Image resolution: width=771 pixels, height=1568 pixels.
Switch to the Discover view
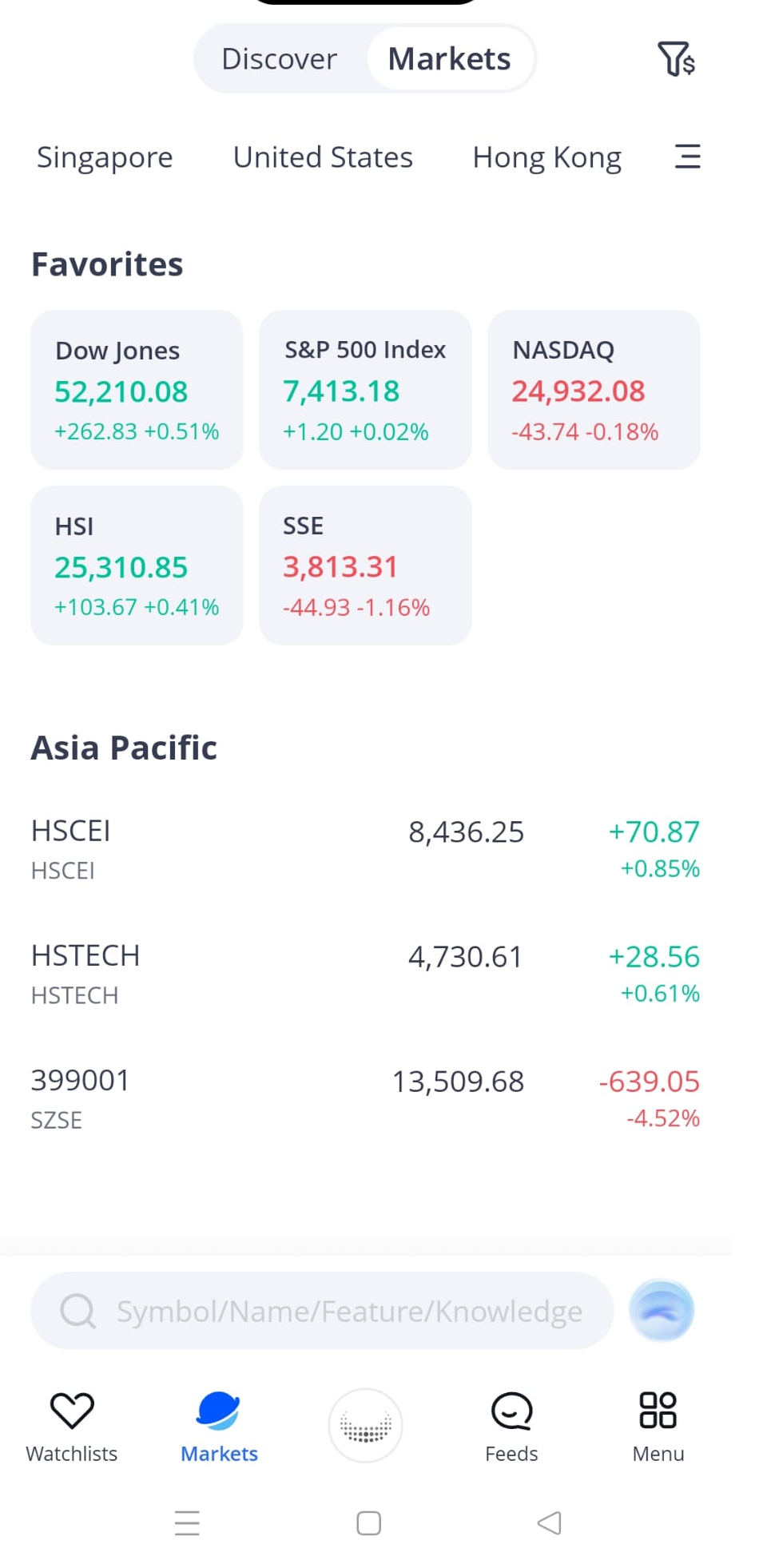pos(279,58)
